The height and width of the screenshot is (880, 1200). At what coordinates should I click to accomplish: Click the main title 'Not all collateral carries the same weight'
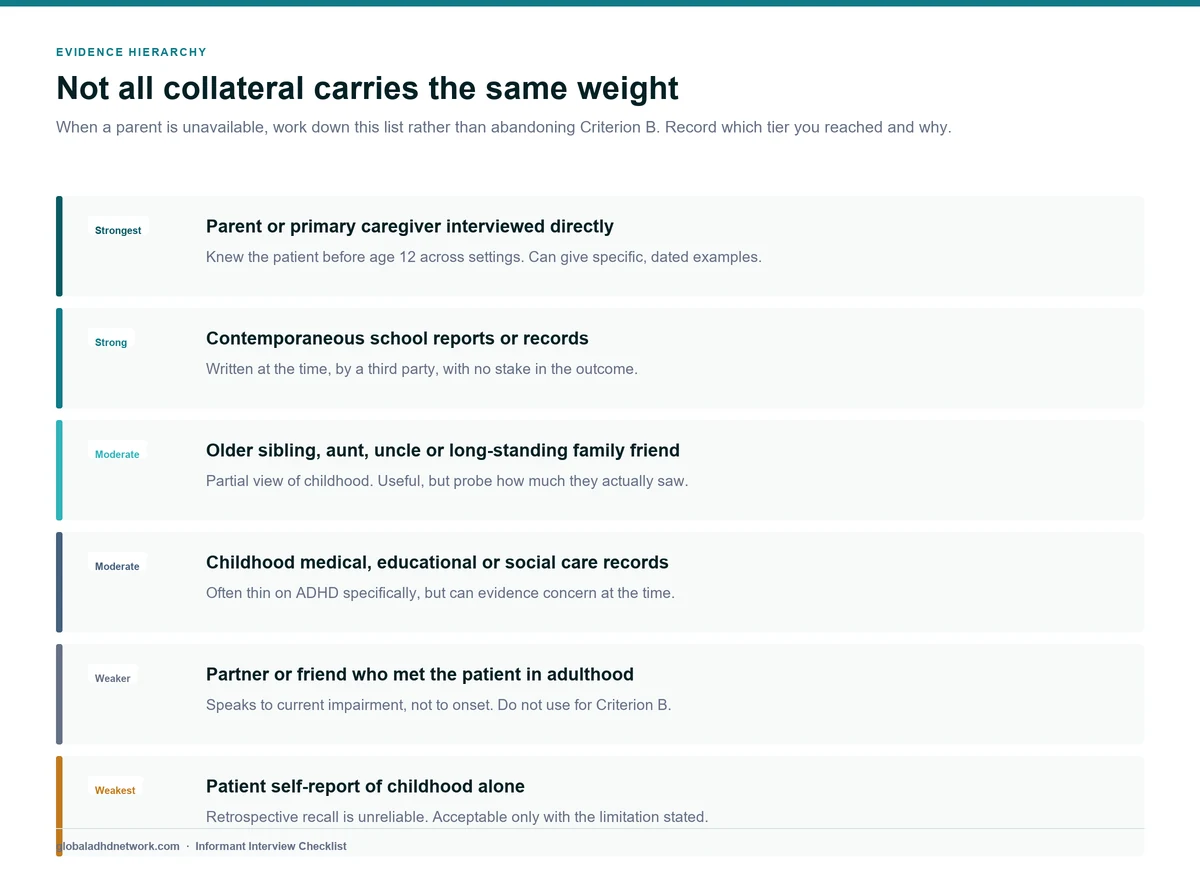point(367,88)
